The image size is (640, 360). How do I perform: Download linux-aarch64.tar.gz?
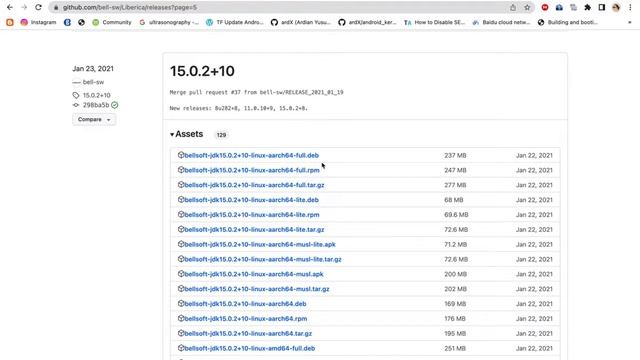click(248, 333)
